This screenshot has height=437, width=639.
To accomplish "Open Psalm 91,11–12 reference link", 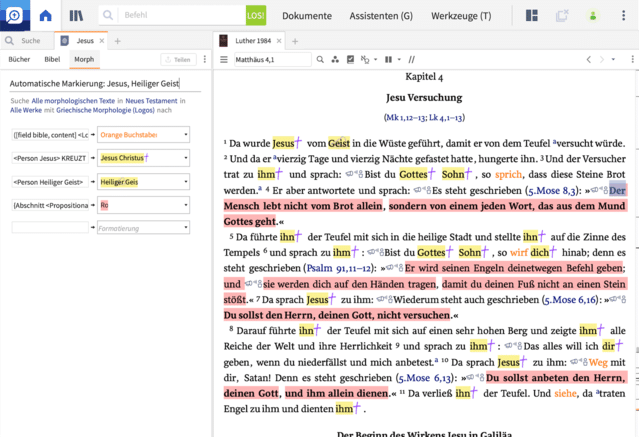I will point(339,268).
